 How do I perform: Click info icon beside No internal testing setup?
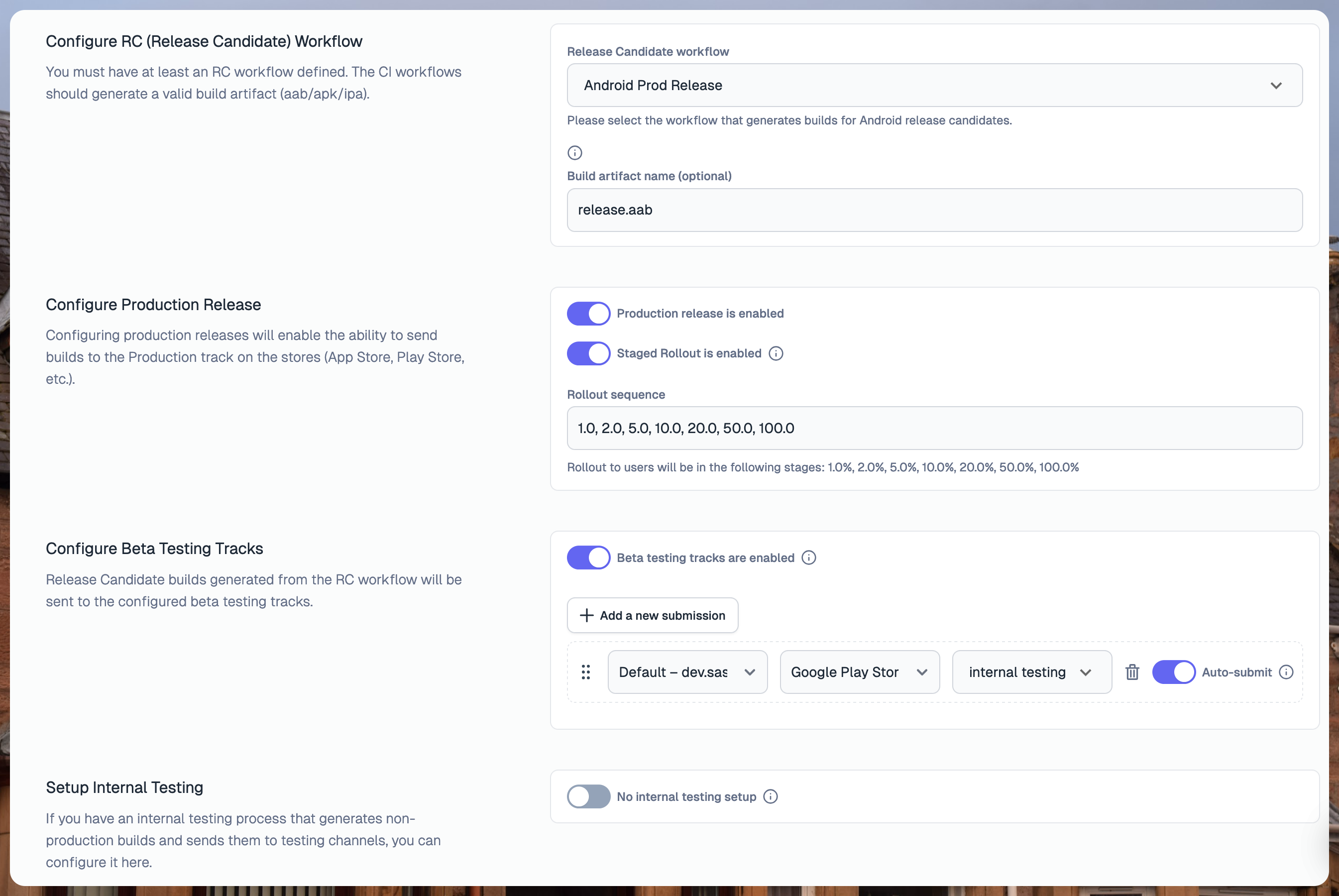tap(771, 796)
